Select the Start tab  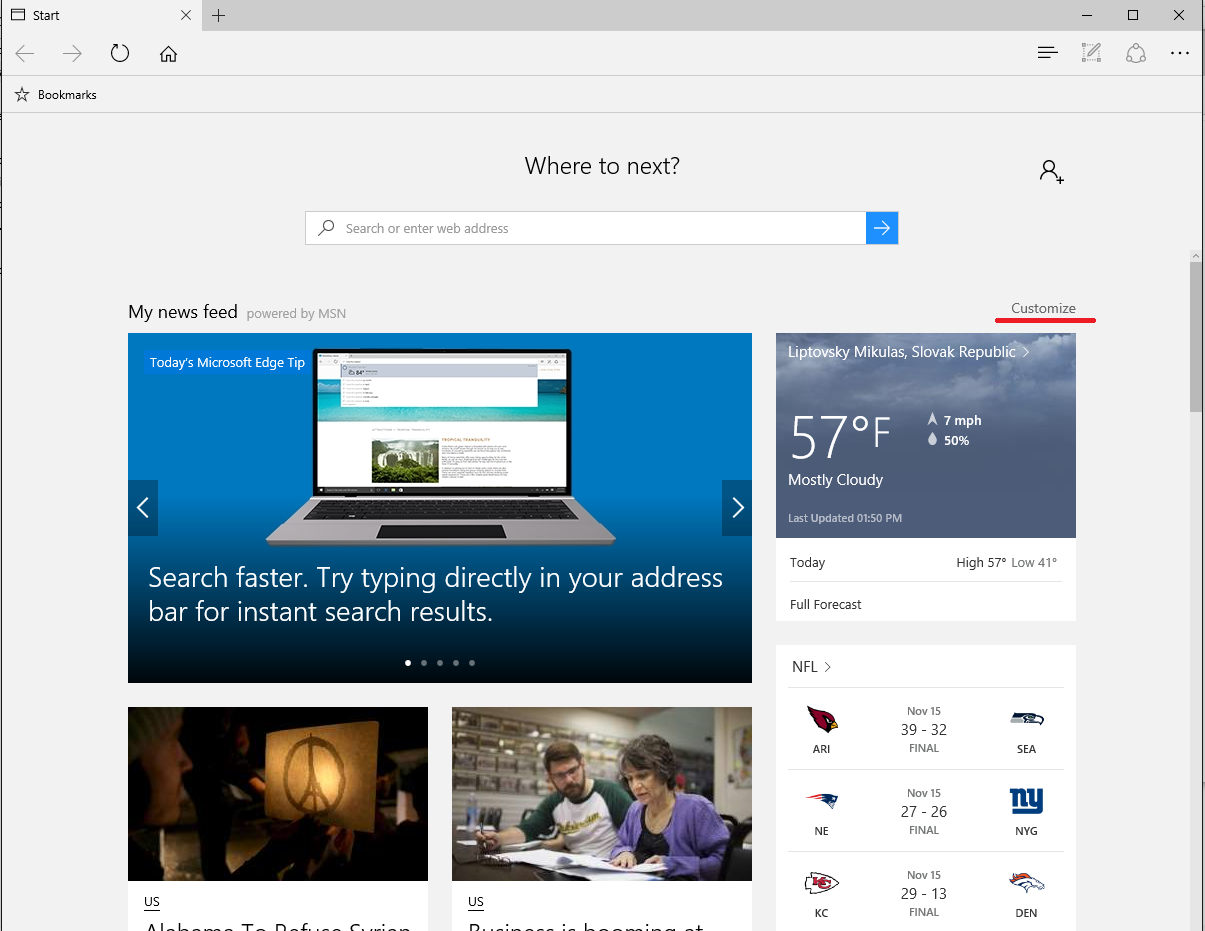click(100, 15)
